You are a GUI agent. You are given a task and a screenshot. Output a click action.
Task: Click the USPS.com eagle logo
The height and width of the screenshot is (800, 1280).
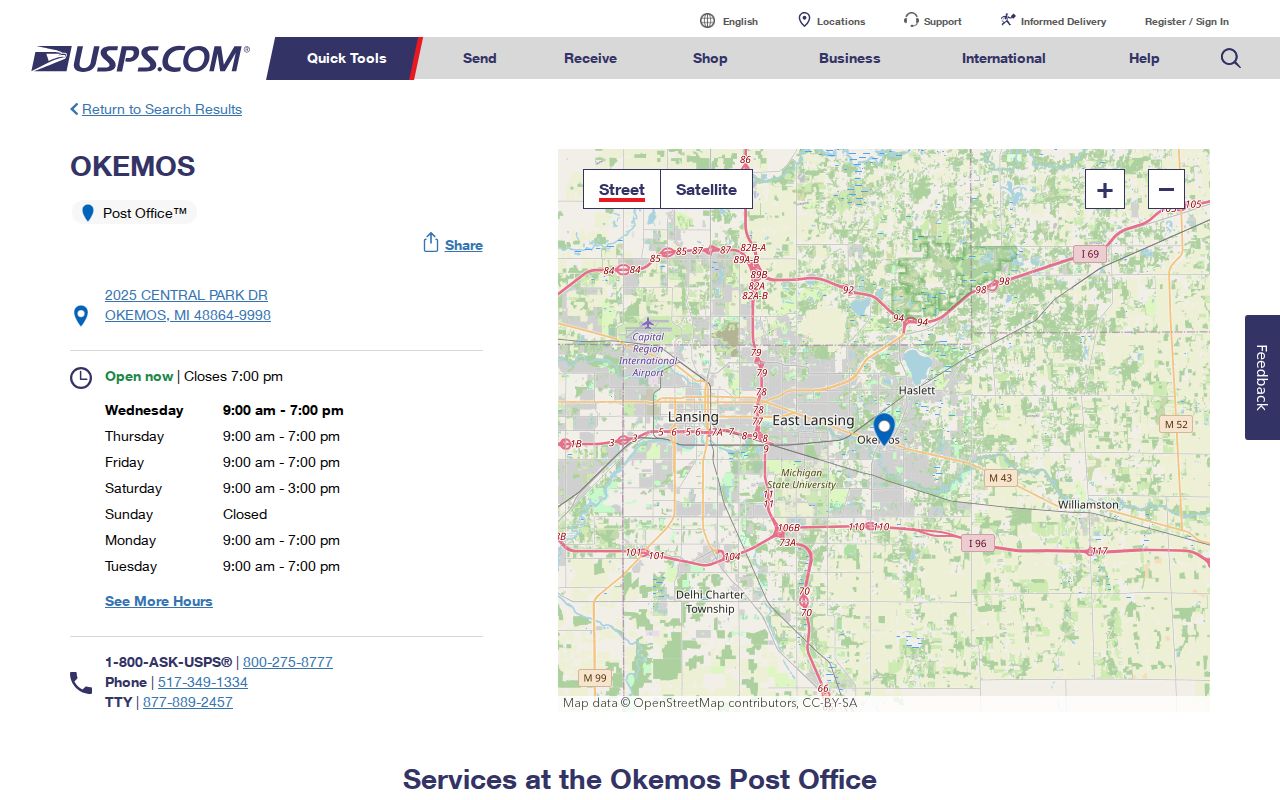click(140, 59)
